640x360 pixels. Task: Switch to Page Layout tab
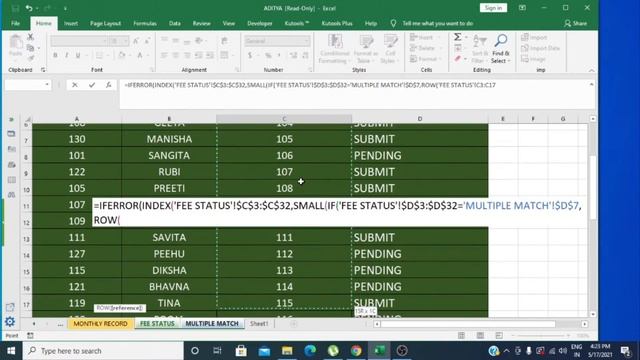[x=105, y=23]
